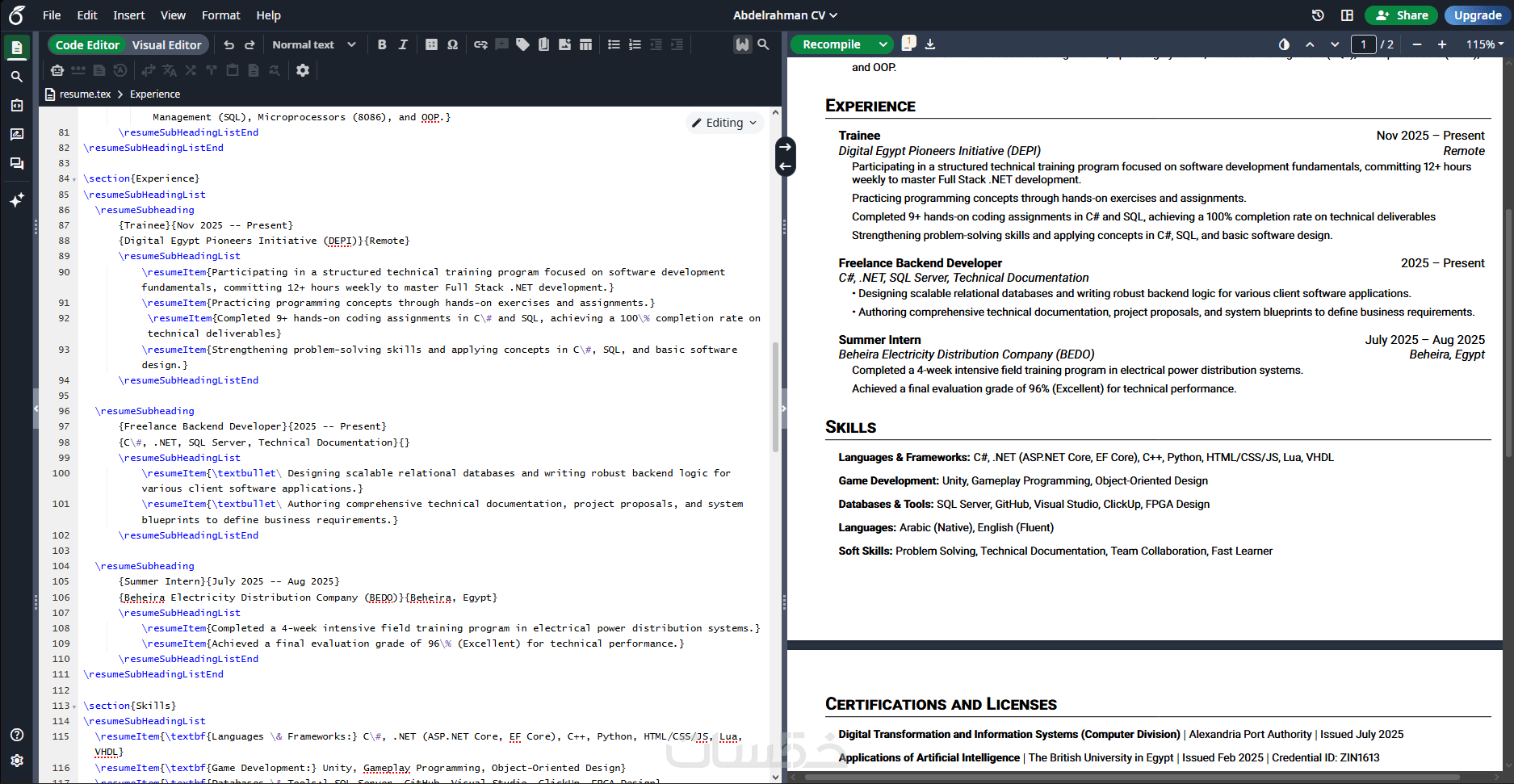Open the Abdelrahman CV project title dropdown
Viewport: 1514px width, 784px height.
coord(785,15)
